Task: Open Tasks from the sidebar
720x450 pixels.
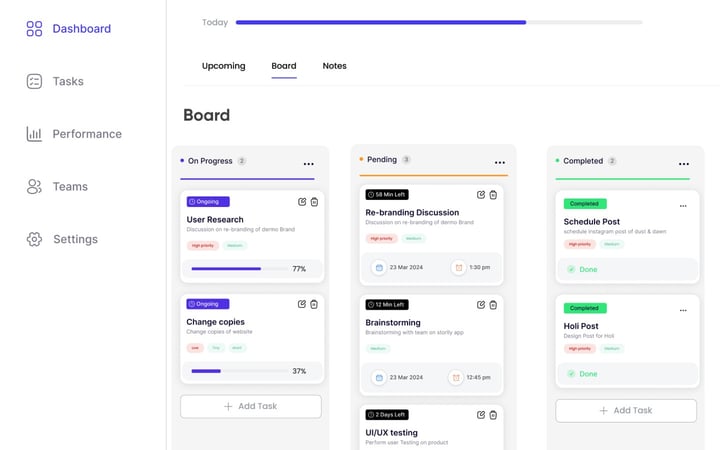Action: click(68, 81)
